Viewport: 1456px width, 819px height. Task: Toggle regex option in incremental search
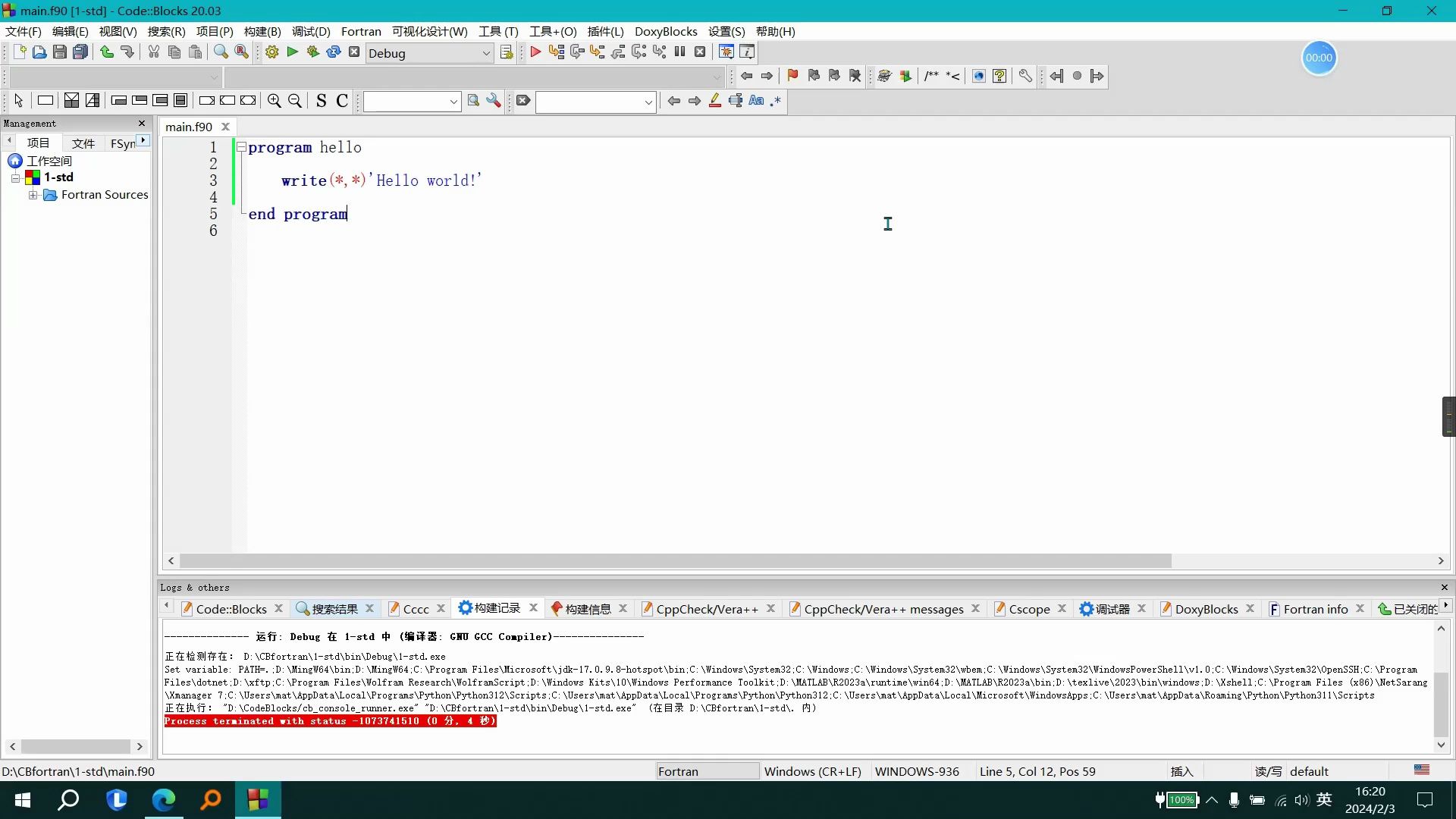[x=775, y=101]
